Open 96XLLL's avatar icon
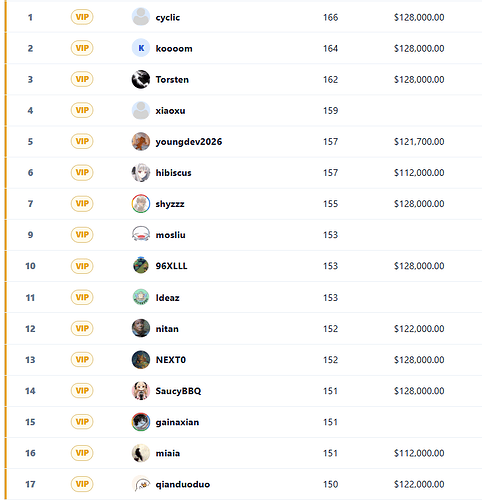The width and height of the screenshot is (482, 500). coord(141,266)
